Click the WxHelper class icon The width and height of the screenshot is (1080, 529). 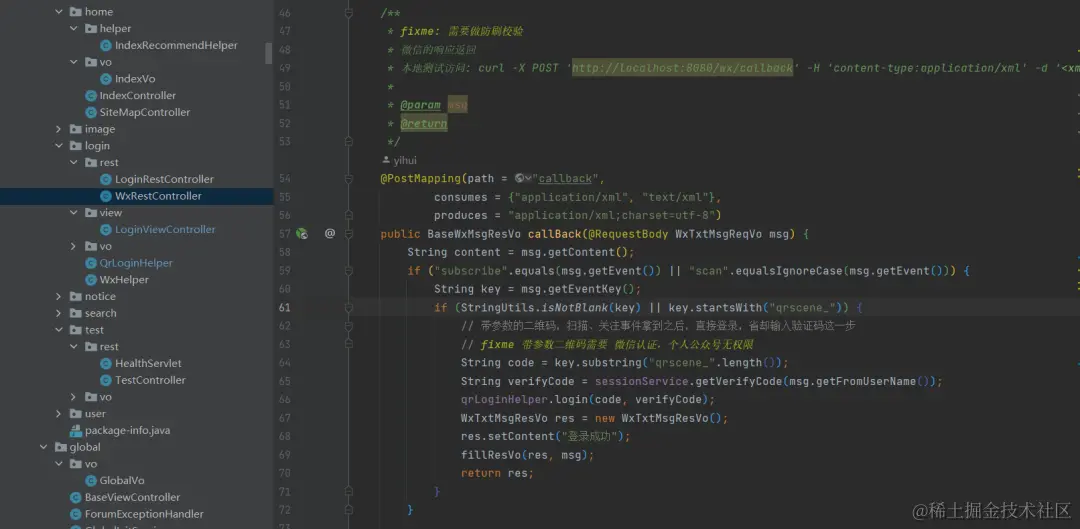[x=90, y=280]
